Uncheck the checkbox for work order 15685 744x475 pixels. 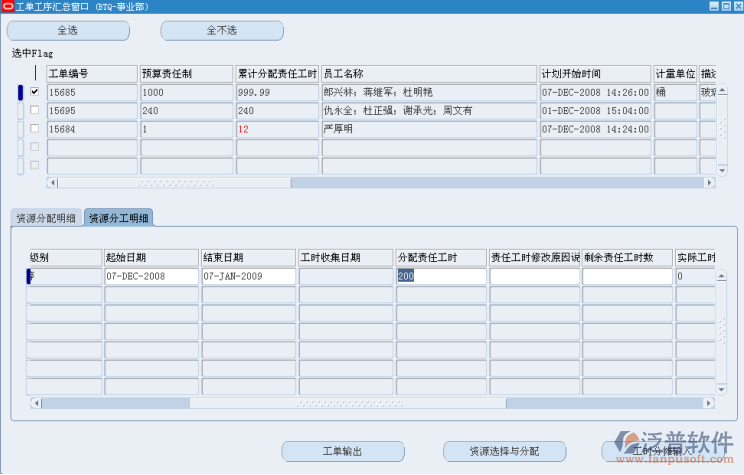35,92
